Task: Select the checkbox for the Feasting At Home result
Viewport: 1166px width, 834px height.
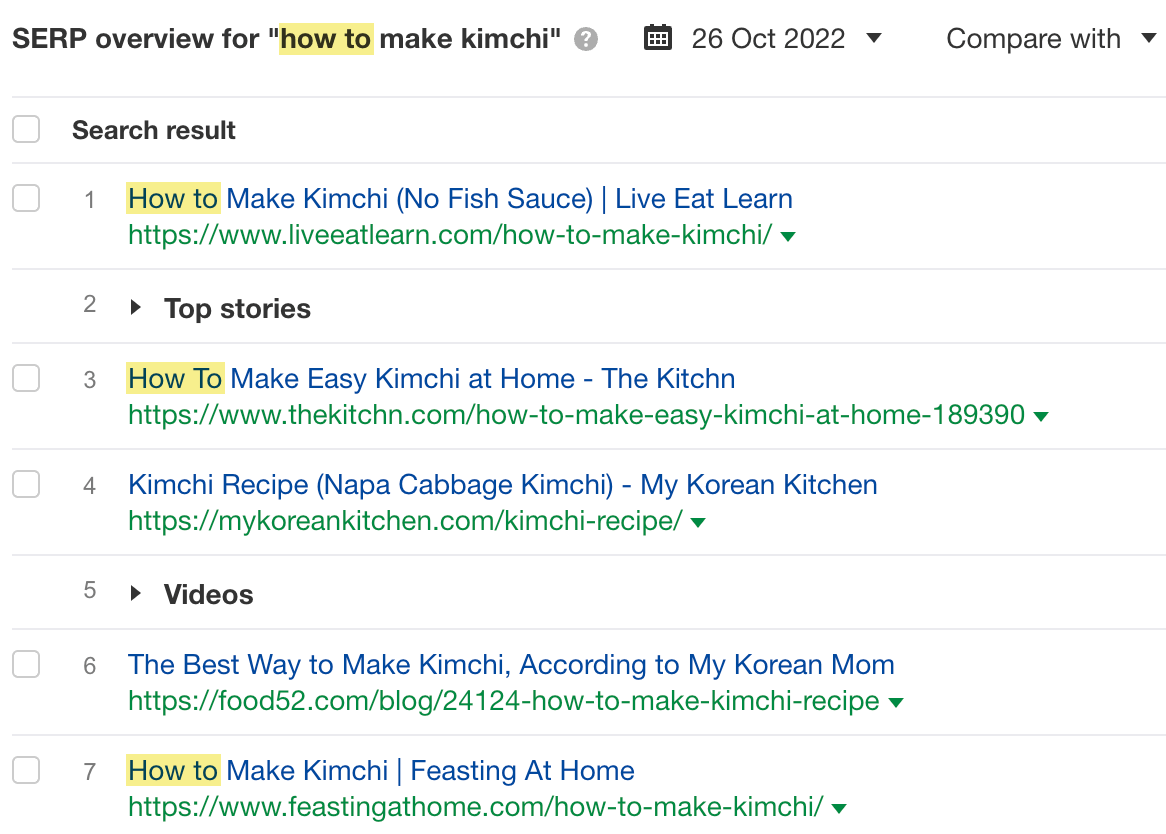Action: [x=26, y=771]
